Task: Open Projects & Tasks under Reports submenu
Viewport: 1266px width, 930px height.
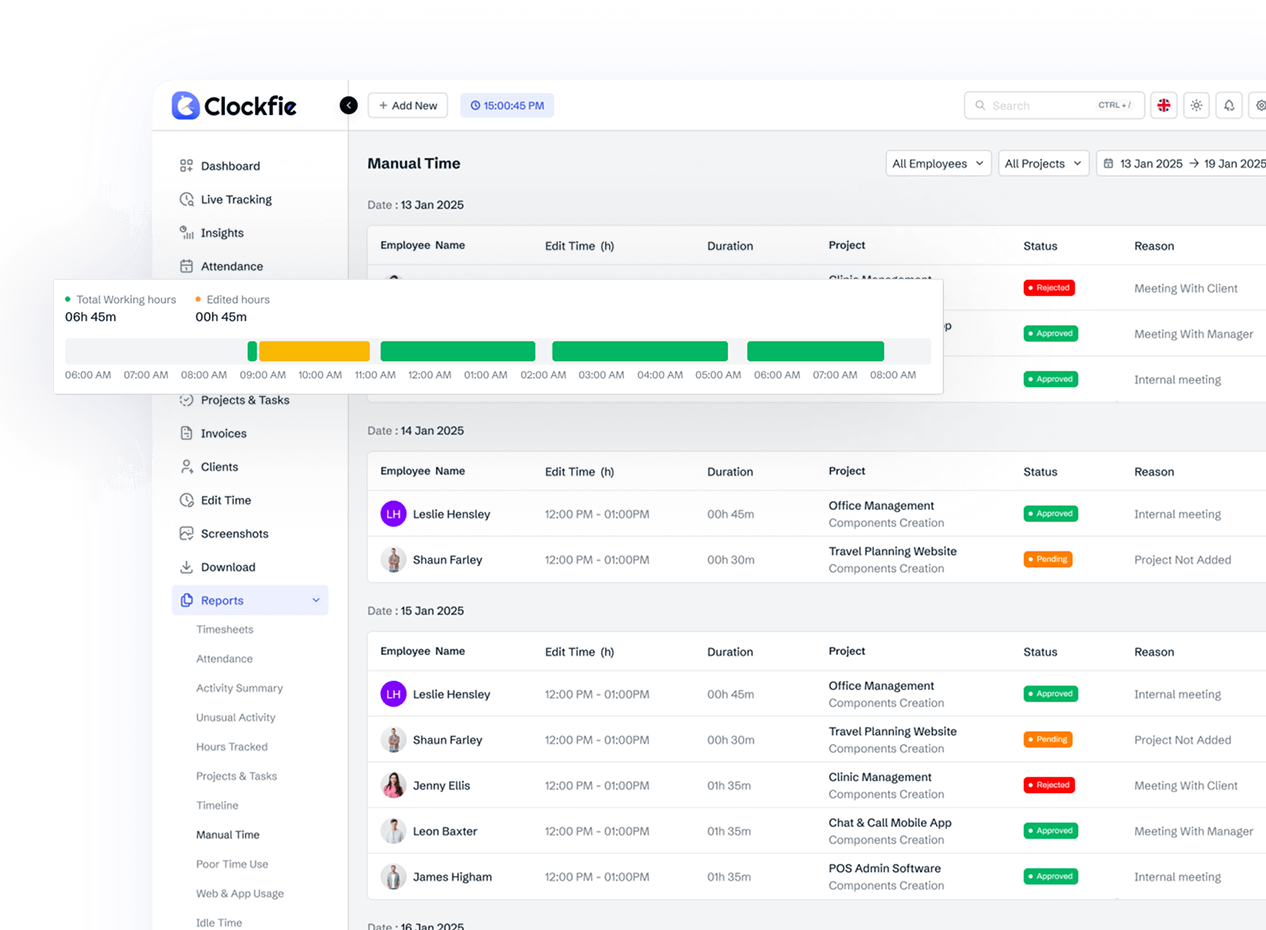Action: pyautogui.click(x=236, y=776)
